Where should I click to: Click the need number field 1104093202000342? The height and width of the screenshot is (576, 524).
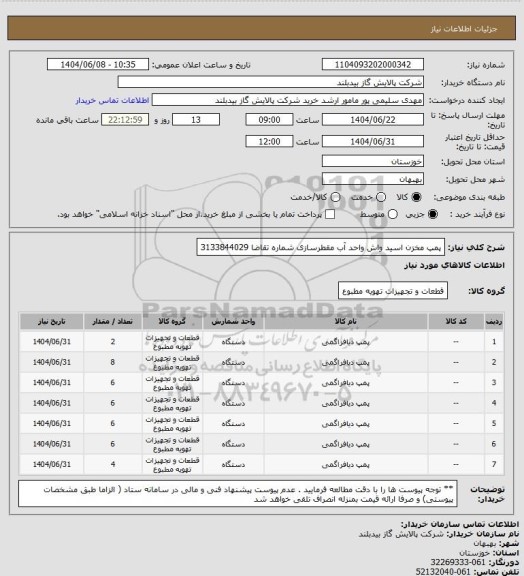[373, 65]
